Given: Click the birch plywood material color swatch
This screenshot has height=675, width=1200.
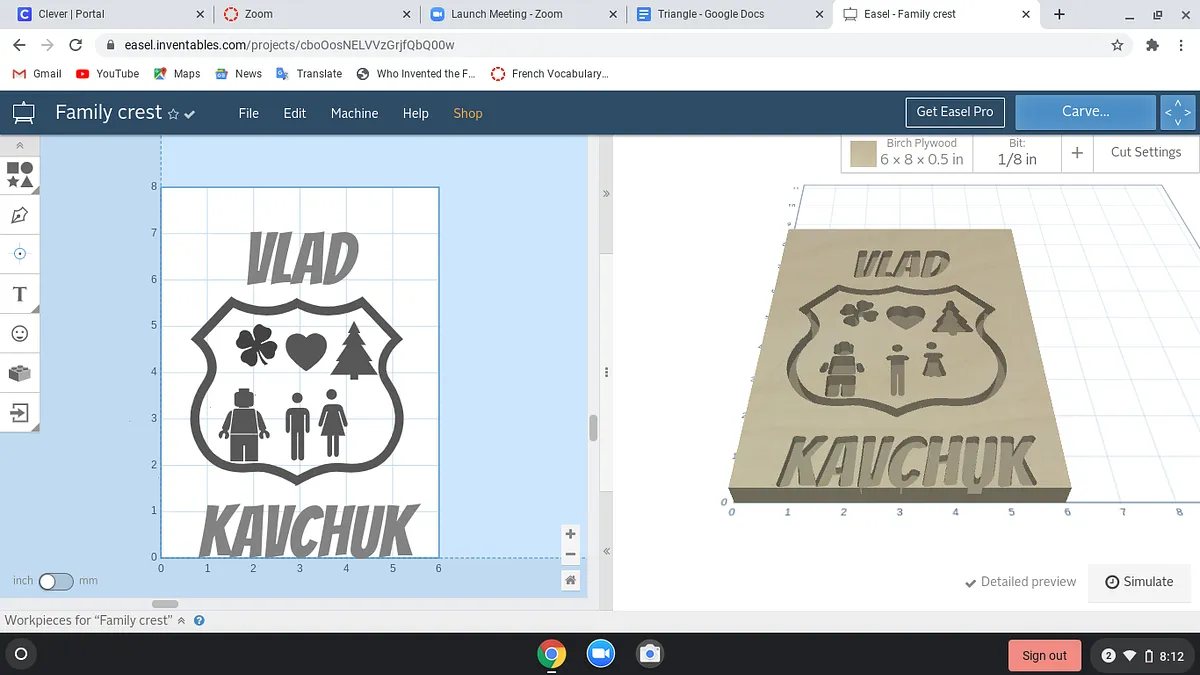Looking at the screenshot, I should click(x=863, y=154).
